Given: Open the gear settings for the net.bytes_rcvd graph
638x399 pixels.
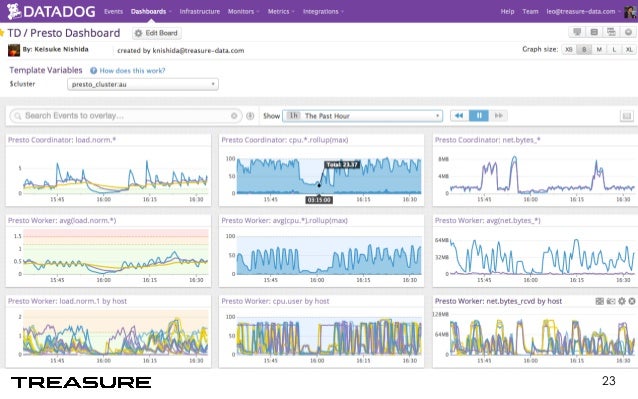Looking at the screenshot, I should click(x=622, y=301).
